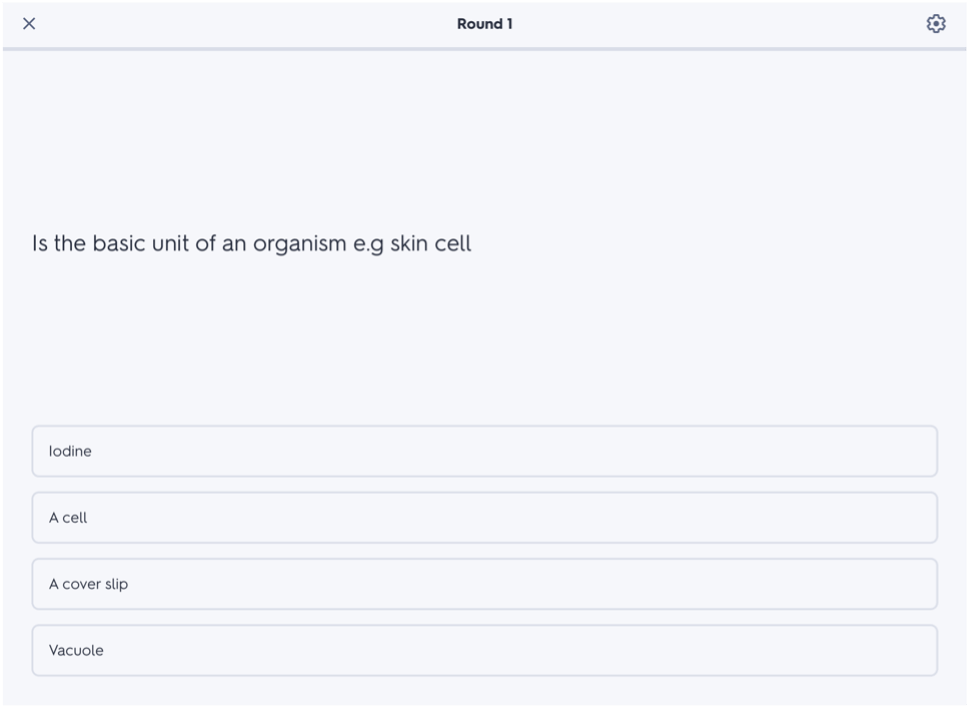This screenshot has height=708, width=971.
Task: Exit Round 1 using the top-left cross
Action: [x=29, y=24]
